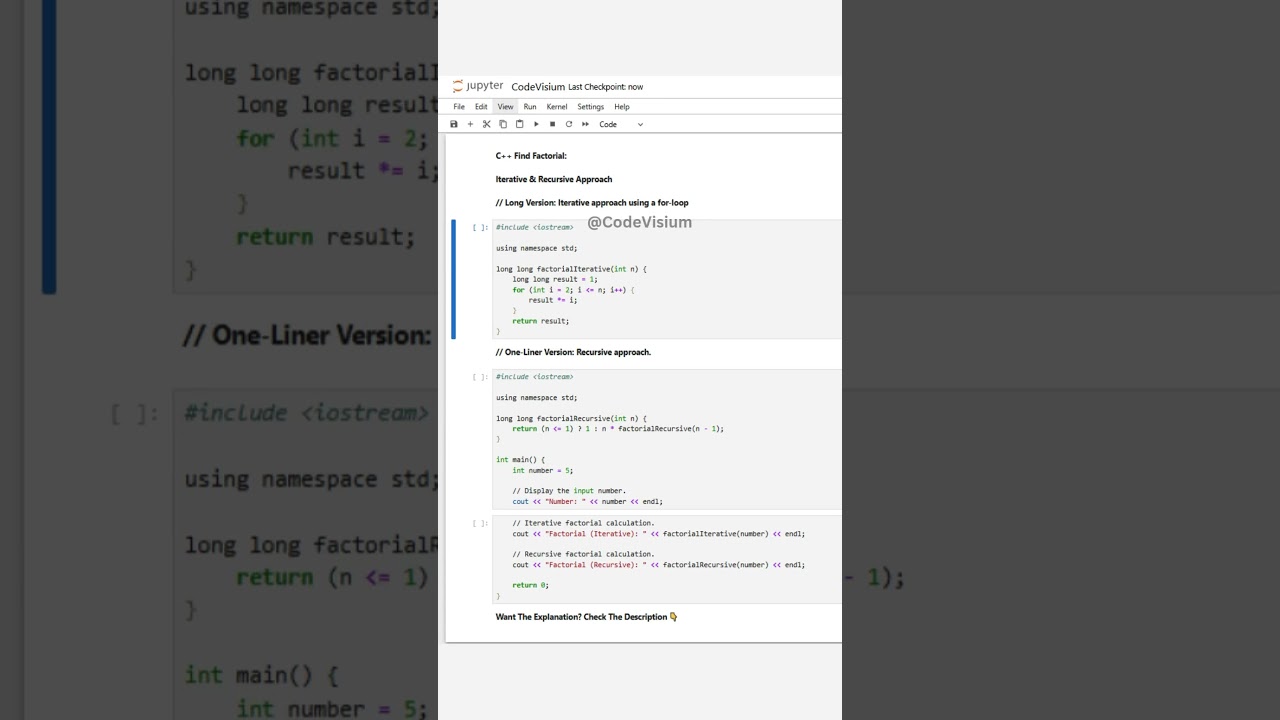Open the File menu
The image size is (1280, 720).
(x=459, y=107)
